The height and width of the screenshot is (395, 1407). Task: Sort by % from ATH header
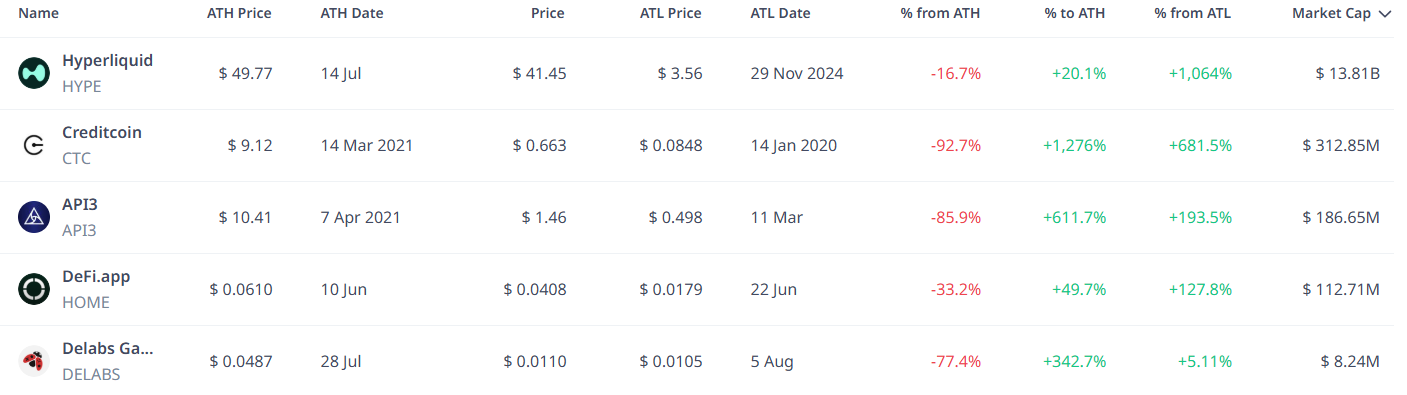pos(941,14)
